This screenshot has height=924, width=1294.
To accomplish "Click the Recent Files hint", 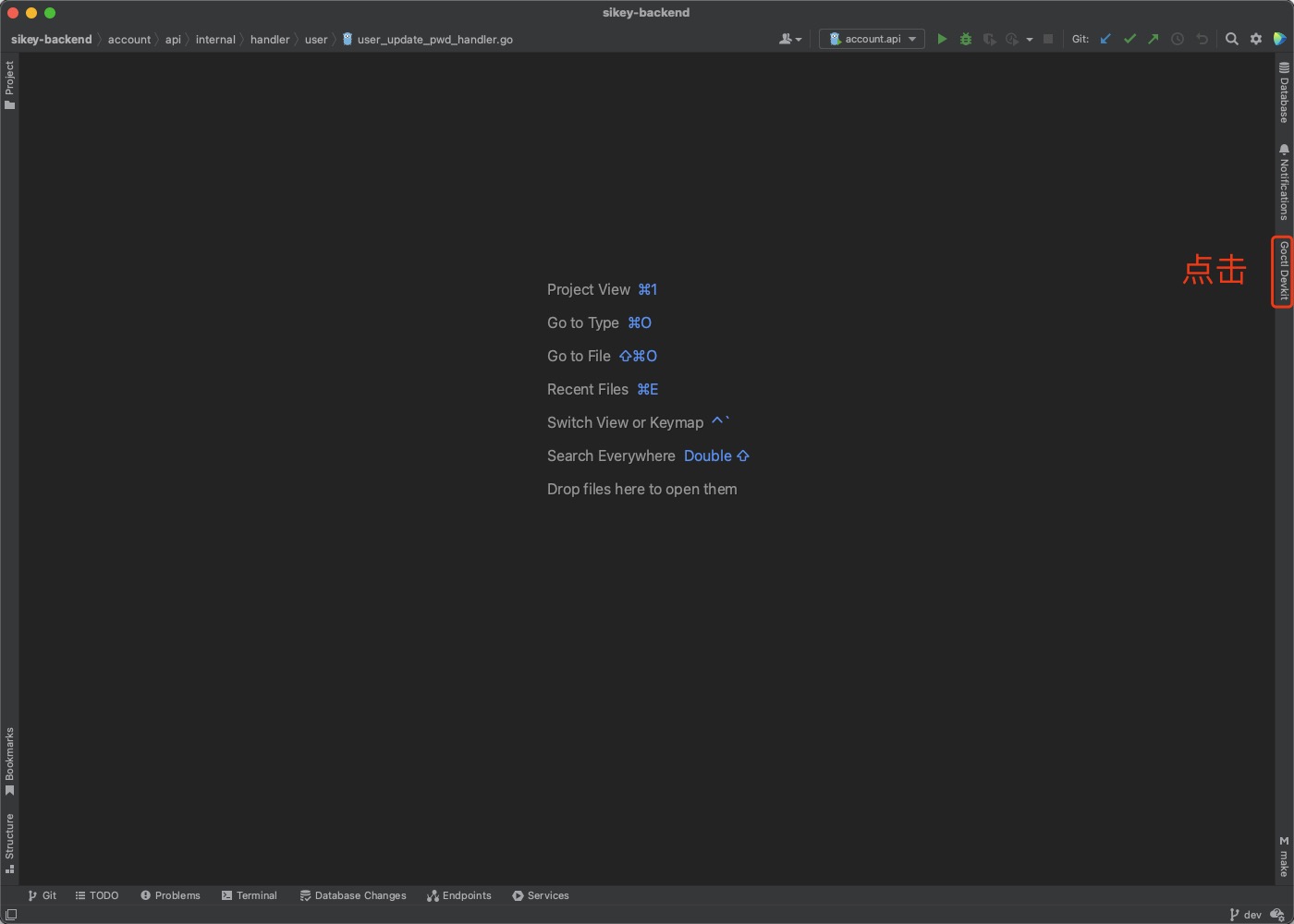I will (x=588, y=389).
